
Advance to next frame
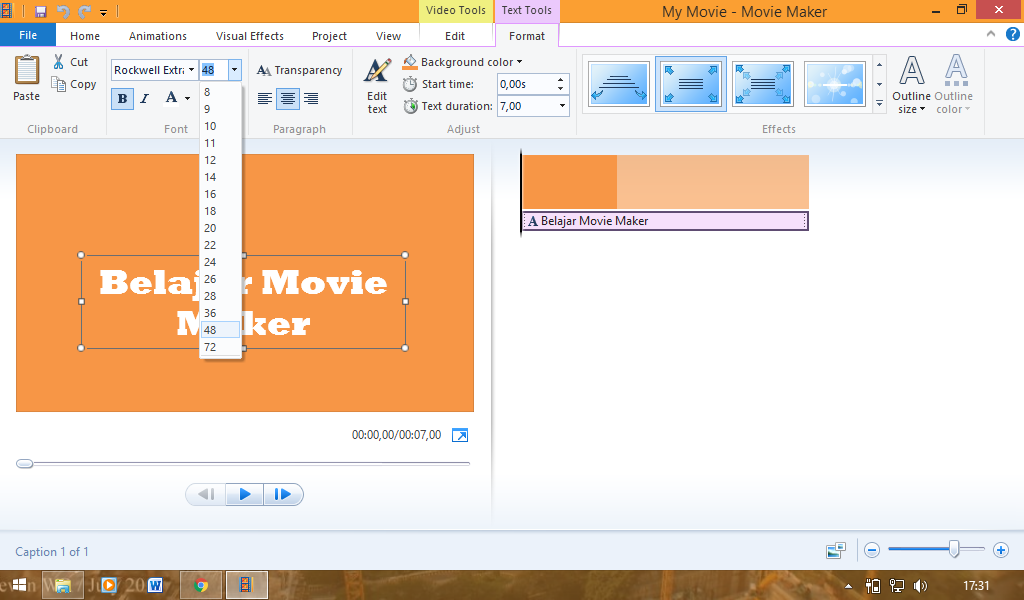click(283, 494)
